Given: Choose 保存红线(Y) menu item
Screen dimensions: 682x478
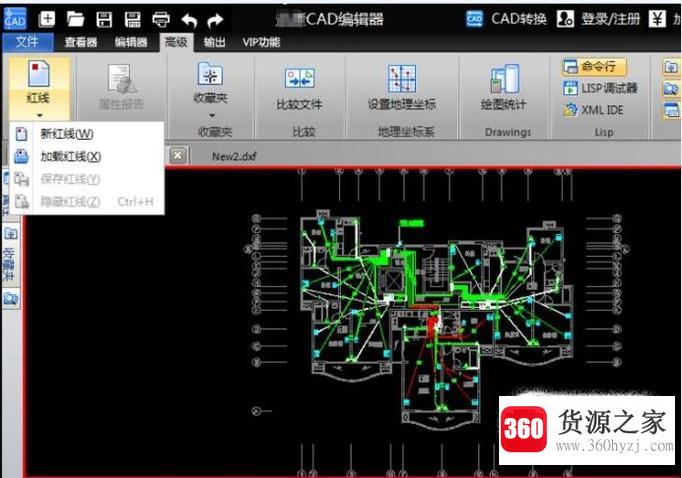Looking at the screenshot, I should pos(86,179).
